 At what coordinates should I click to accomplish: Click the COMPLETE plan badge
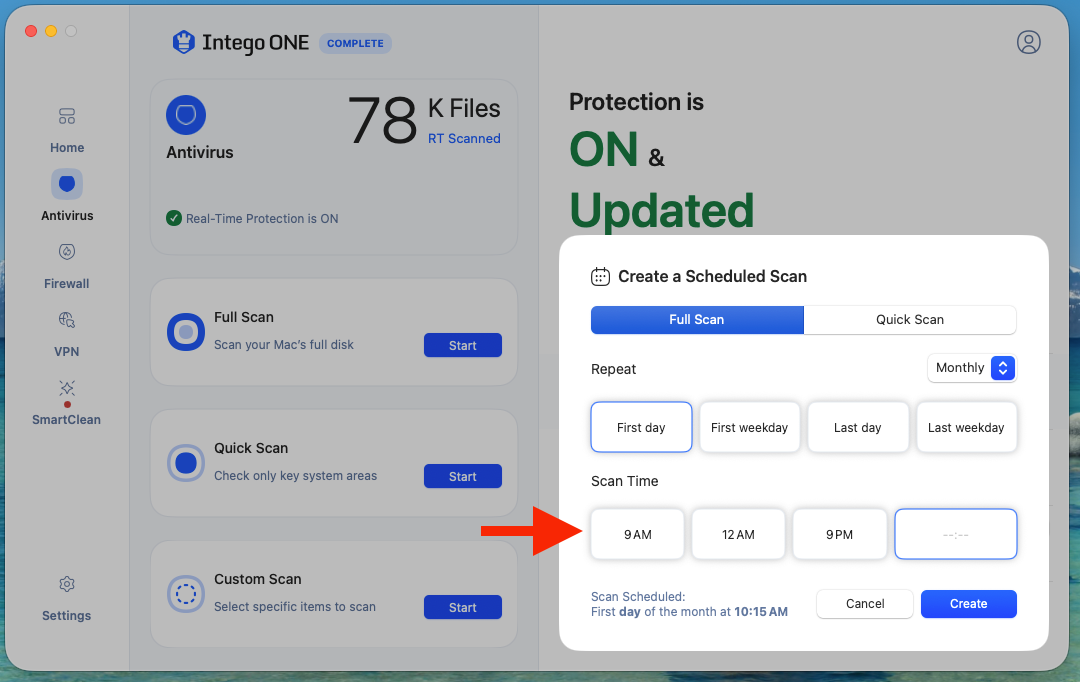[355, 43]
